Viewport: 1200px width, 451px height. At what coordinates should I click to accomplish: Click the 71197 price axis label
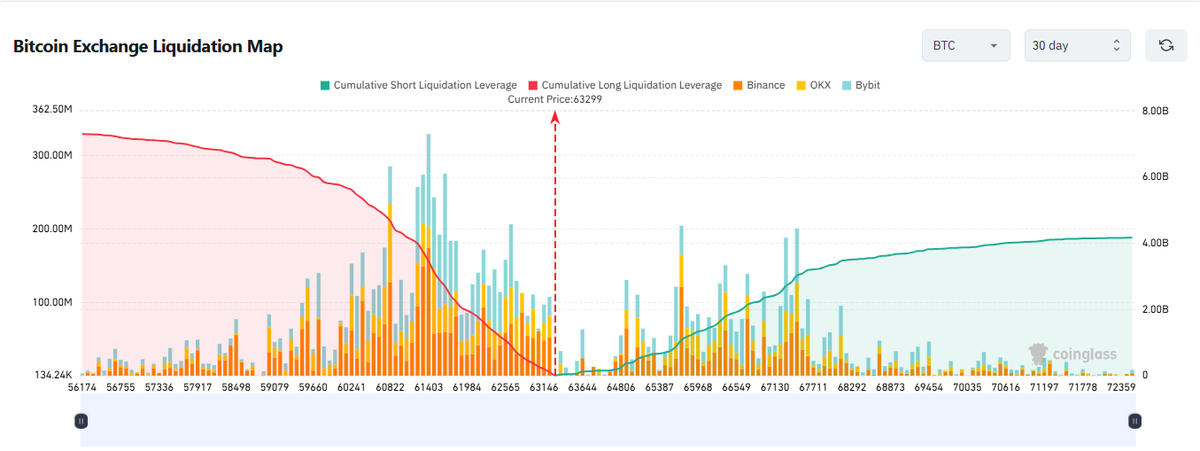(1044, 387)
